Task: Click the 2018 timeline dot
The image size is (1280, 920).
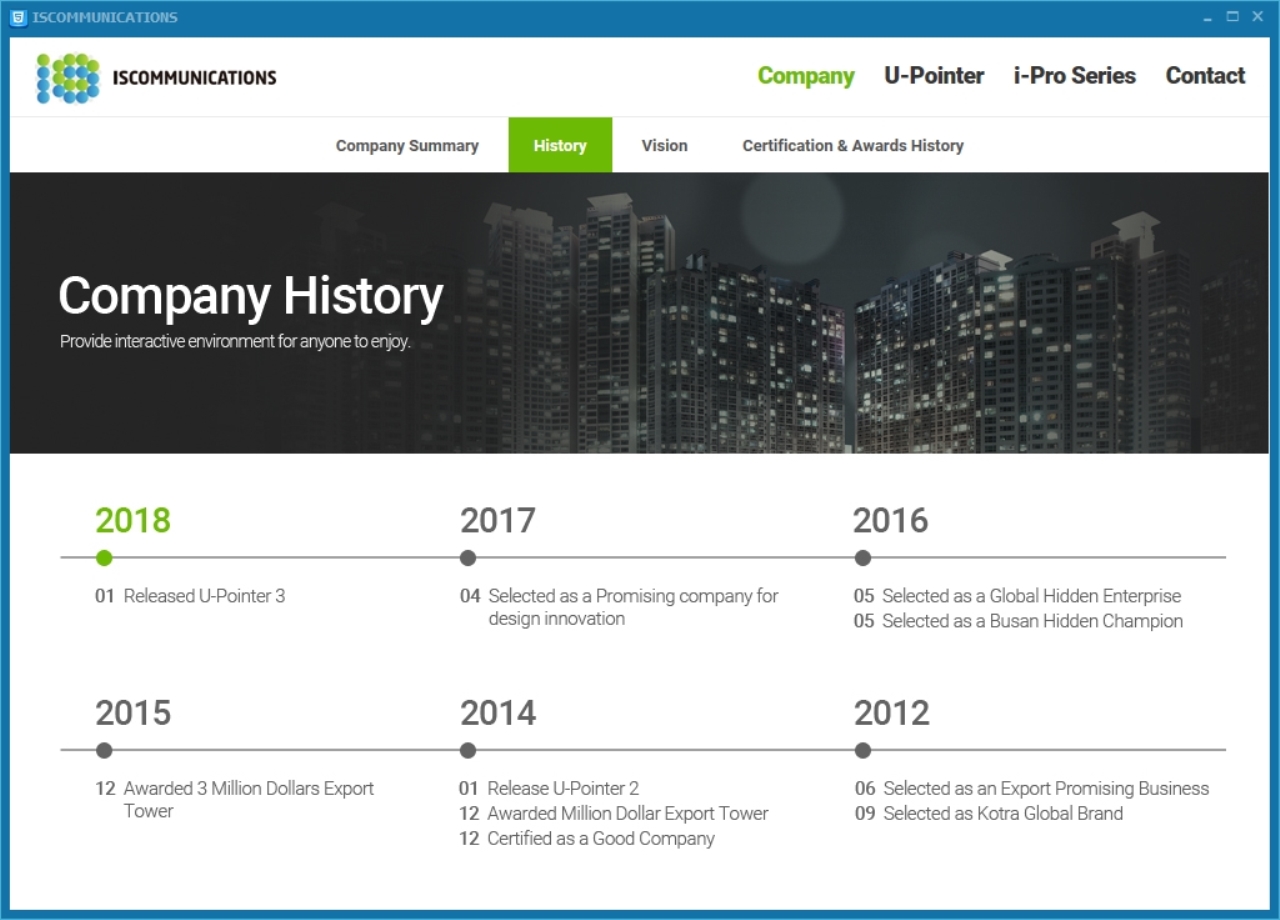Action: [x=104, y=558]
